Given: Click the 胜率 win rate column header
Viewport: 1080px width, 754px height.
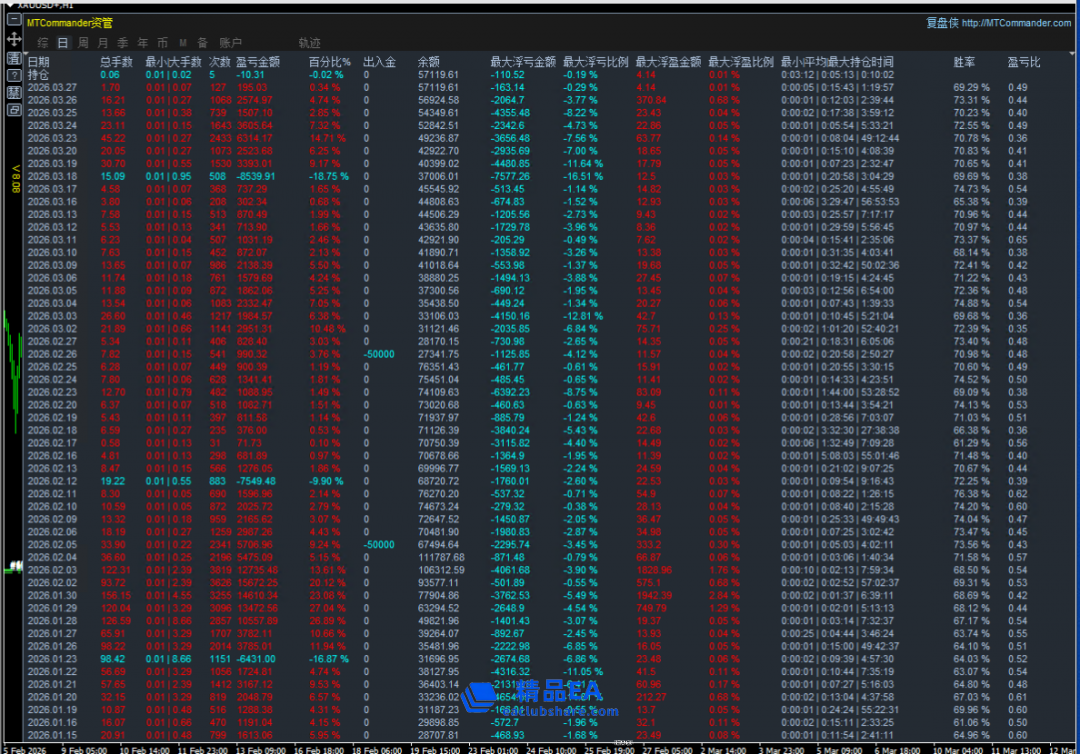Looking at the screenshot, I should pos(963,62).
